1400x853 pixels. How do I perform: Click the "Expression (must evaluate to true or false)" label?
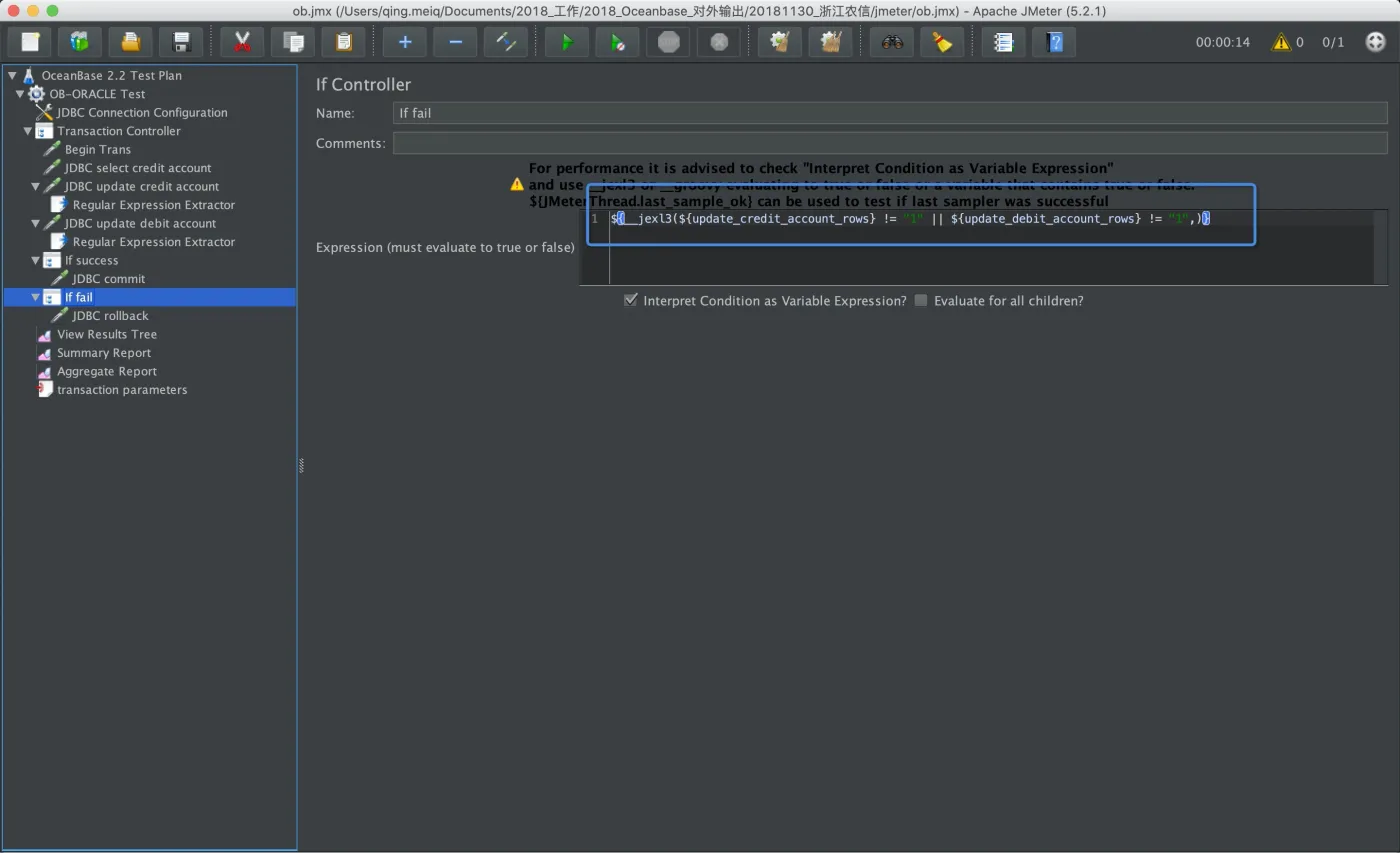click(x=445, y=247)
